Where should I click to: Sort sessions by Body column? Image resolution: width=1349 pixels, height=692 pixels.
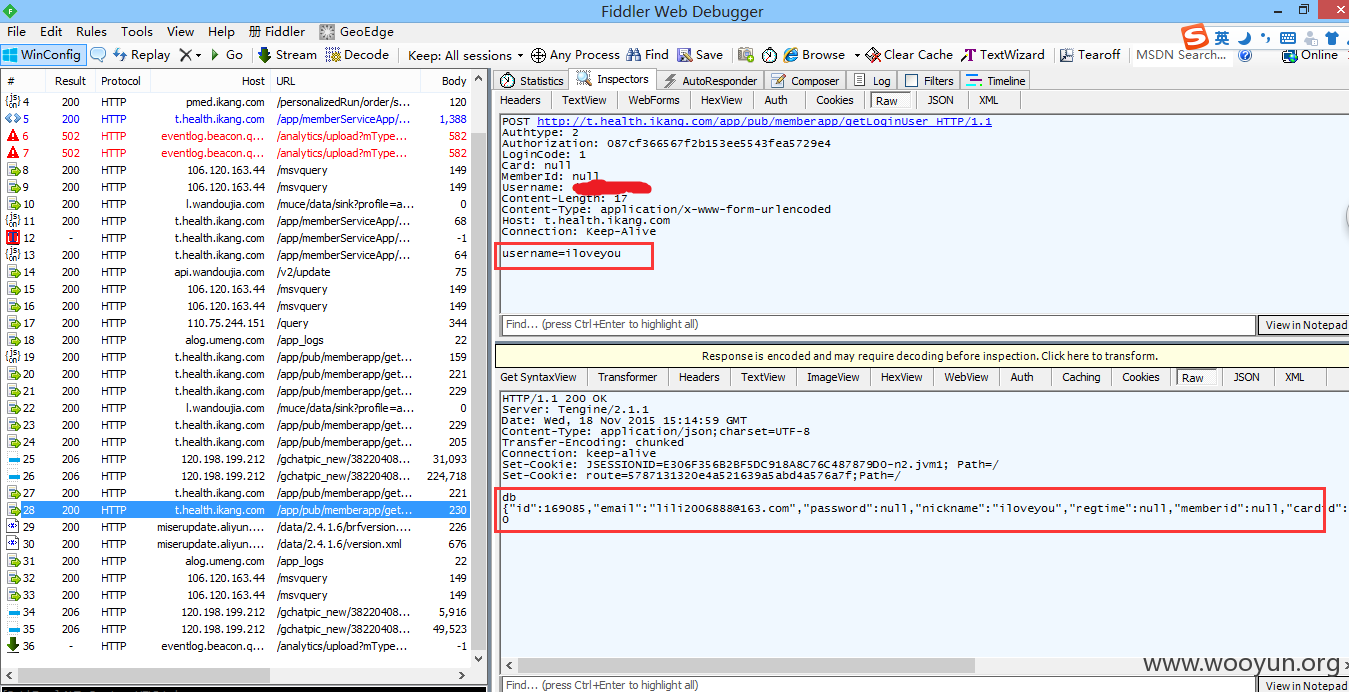pyautogui.click(x=445, y=81)
